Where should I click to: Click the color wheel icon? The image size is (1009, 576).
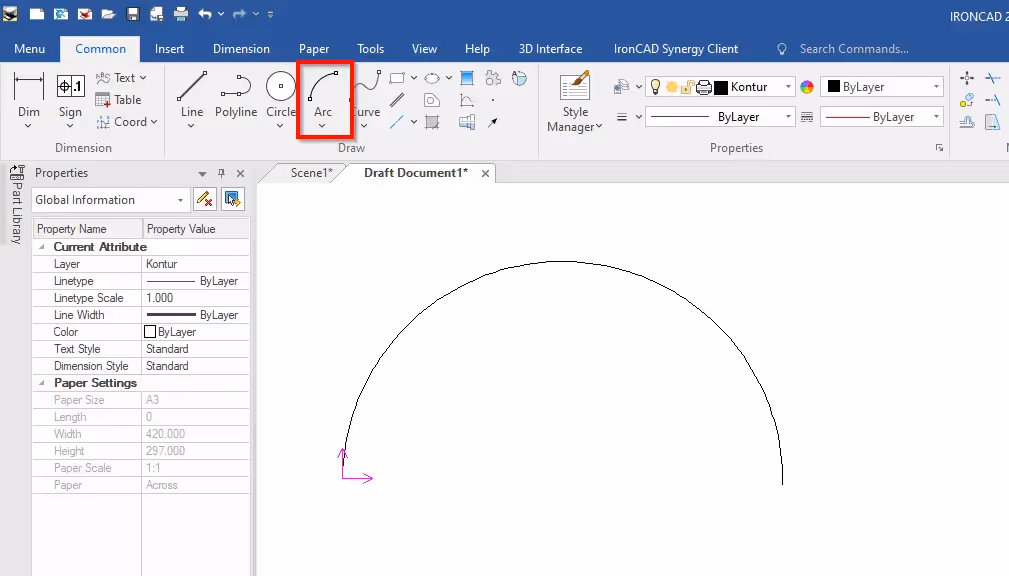[x=807, y=87]
